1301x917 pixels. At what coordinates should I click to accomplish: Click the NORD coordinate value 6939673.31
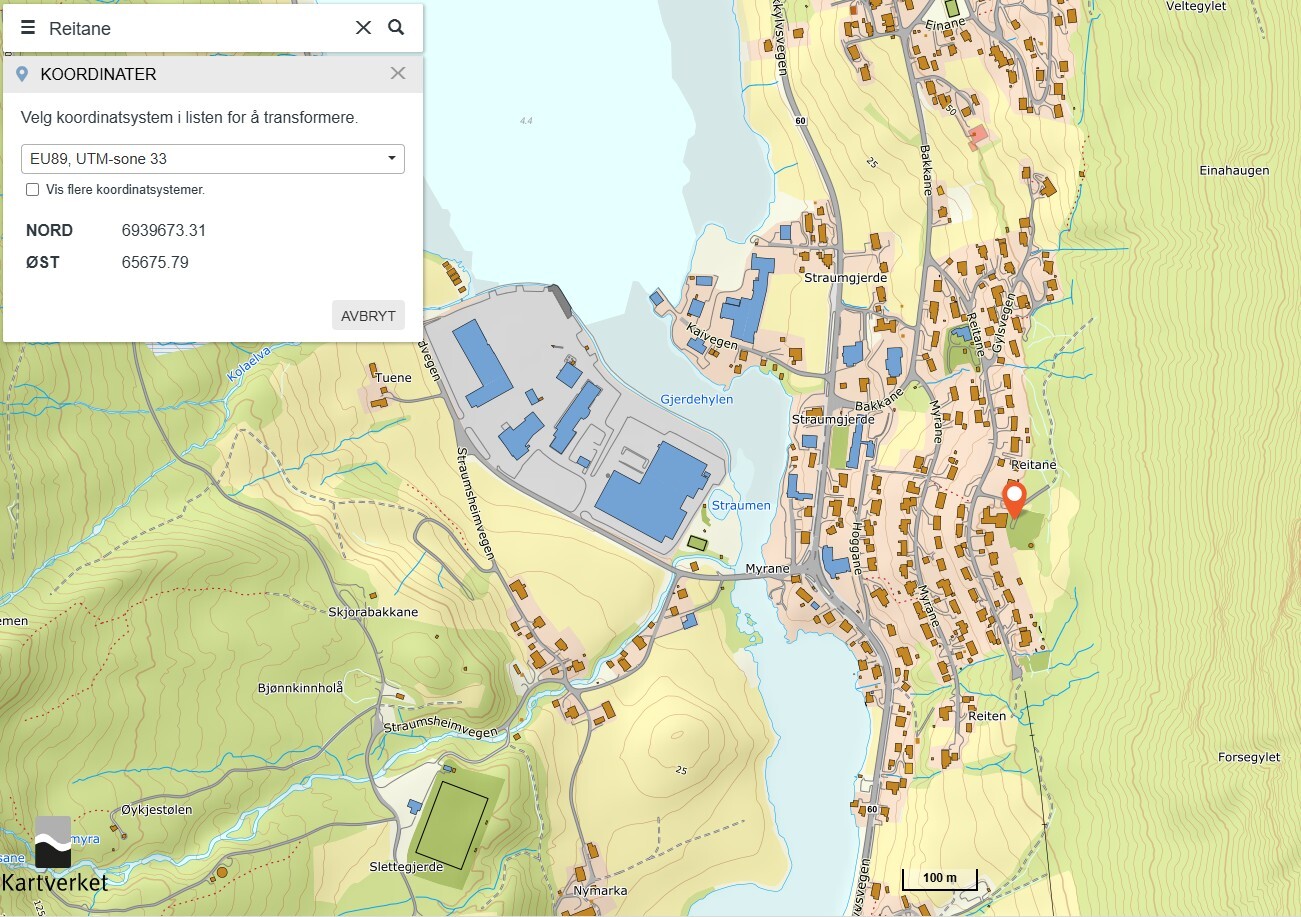click(x=164, y=230)
